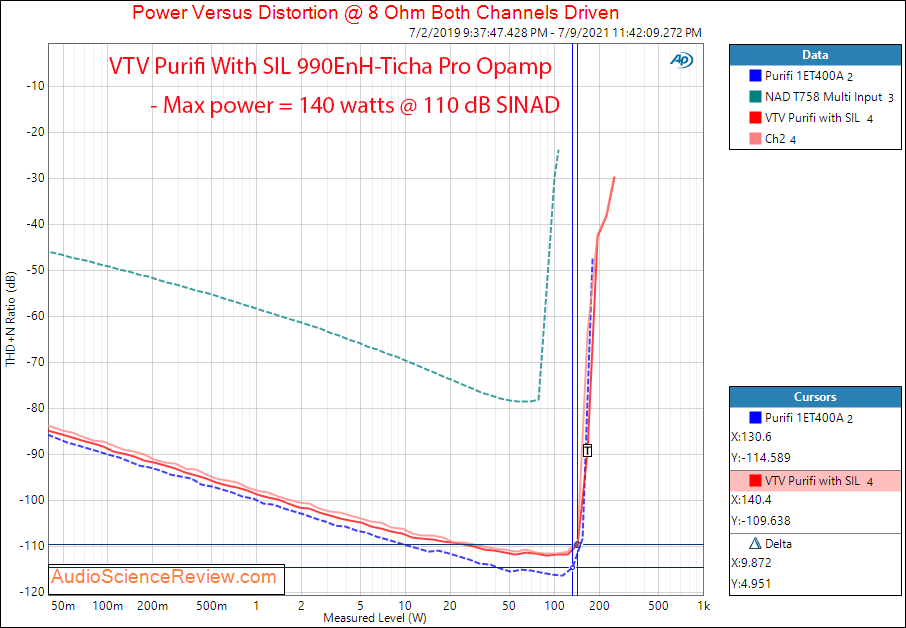Click the -120 tick on the Y axis
Image resolution: width=906 pixels, height=628 pixels.
click(32, 592)
